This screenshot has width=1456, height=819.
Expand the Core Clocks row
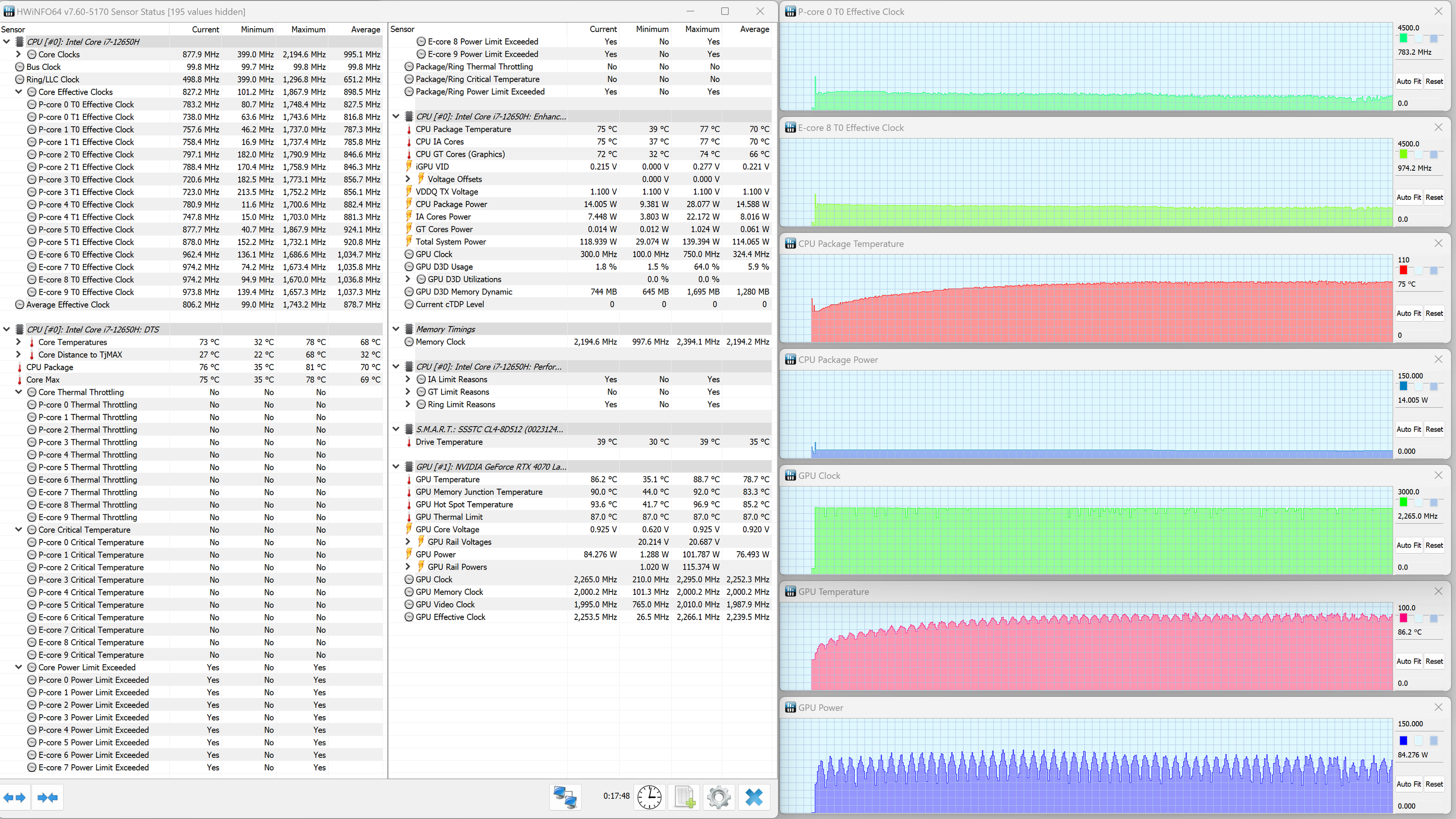point(18,54)
